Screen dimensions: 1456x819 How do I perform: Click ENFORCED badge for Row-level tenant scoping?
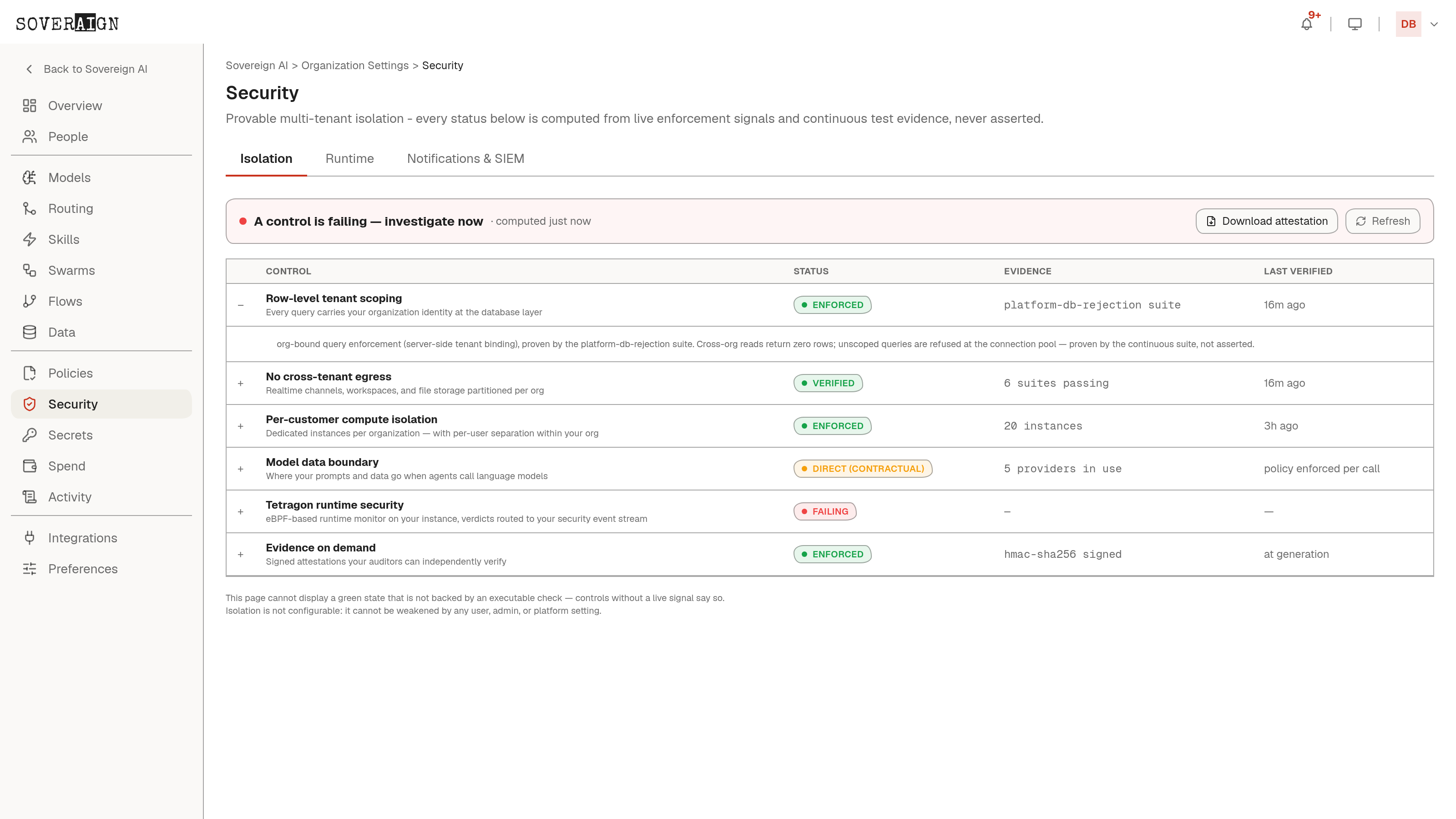point(832,305)
